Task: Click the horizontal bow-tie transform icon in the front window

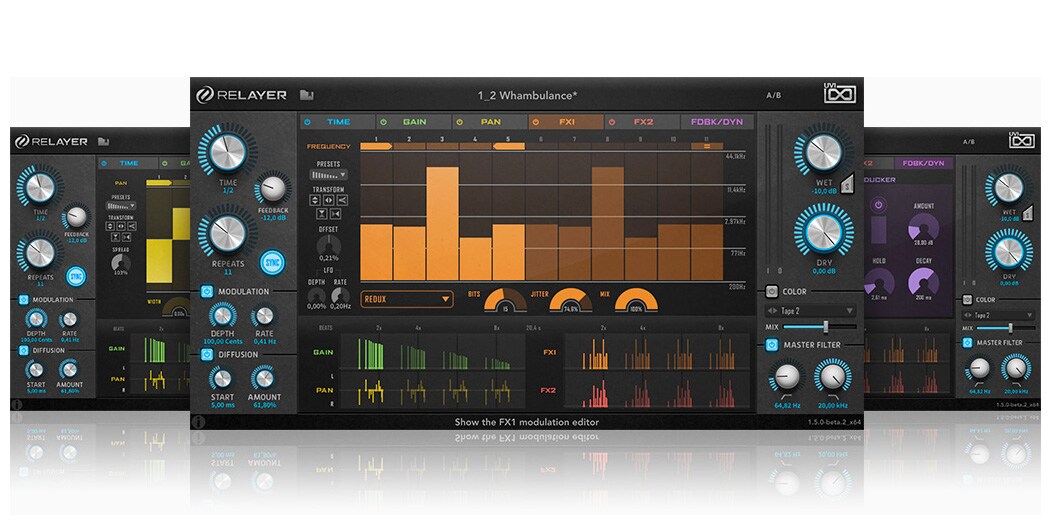Action: [x=335, y=213]
